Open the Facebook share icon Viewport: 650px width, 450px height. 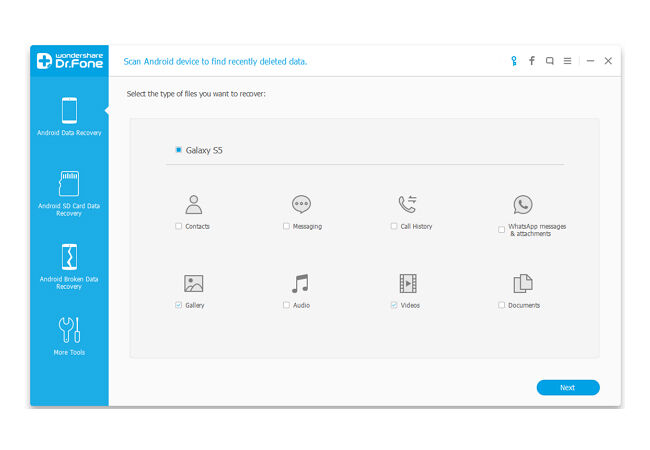(532, 61)
